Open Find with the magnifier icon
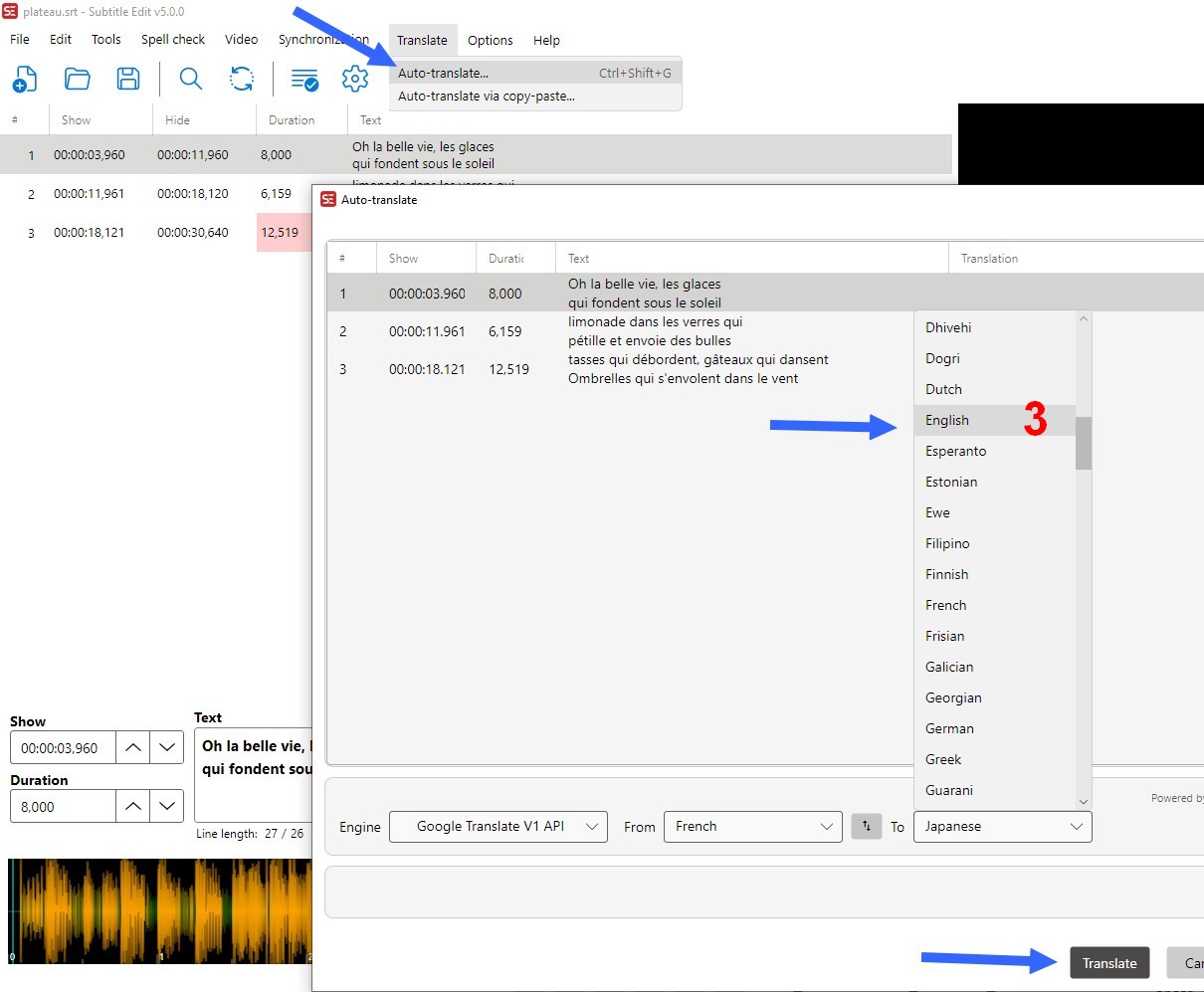The height and width of the screenshot is (992, 1204). click(190, 79)
